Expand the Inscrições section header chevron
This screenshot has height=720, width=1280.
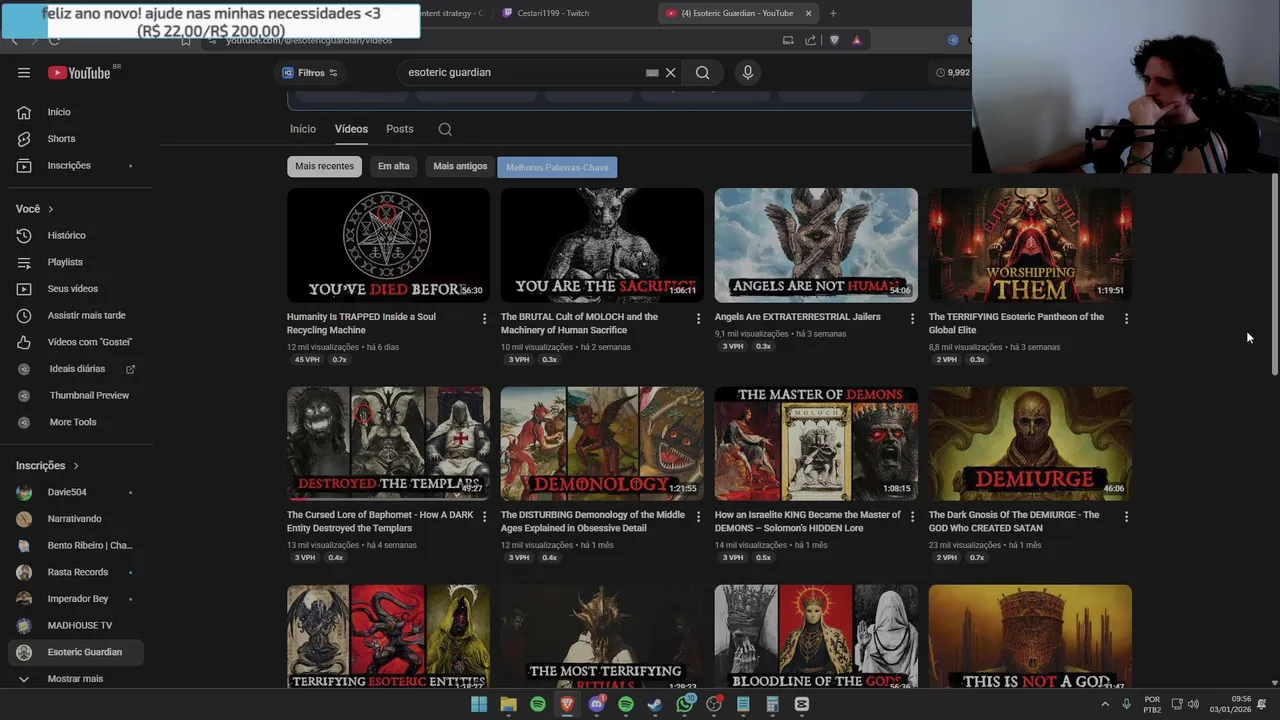(x=75, y=466)
